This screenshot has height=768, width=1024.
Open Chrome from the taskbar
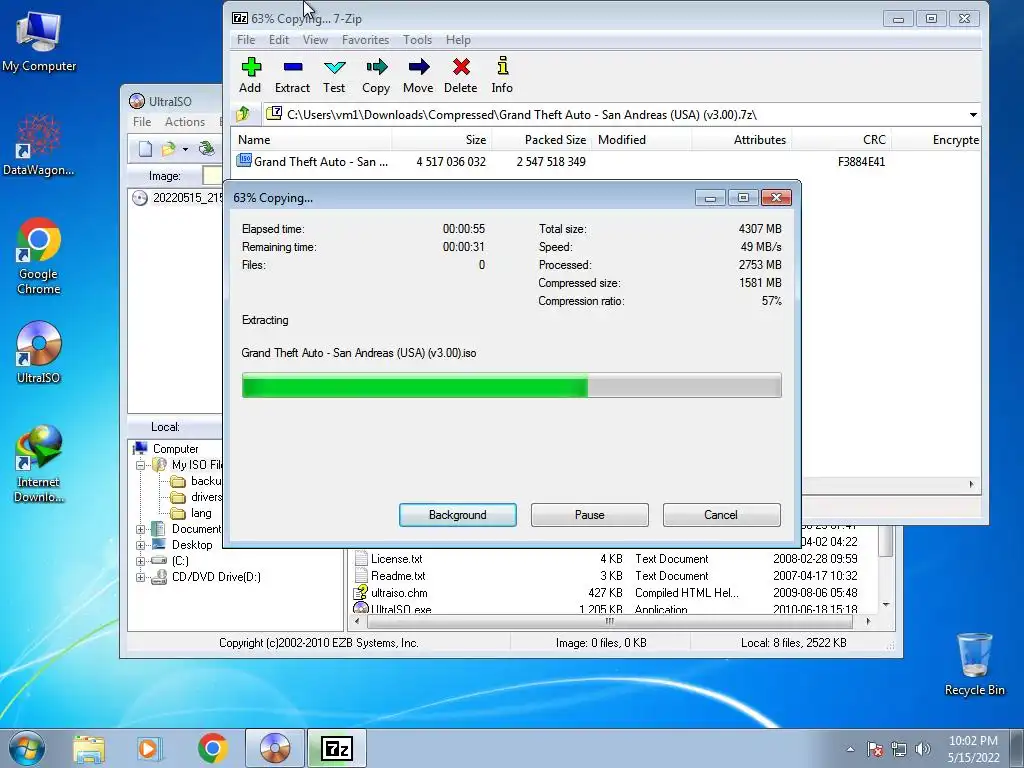tap(212, 748)
